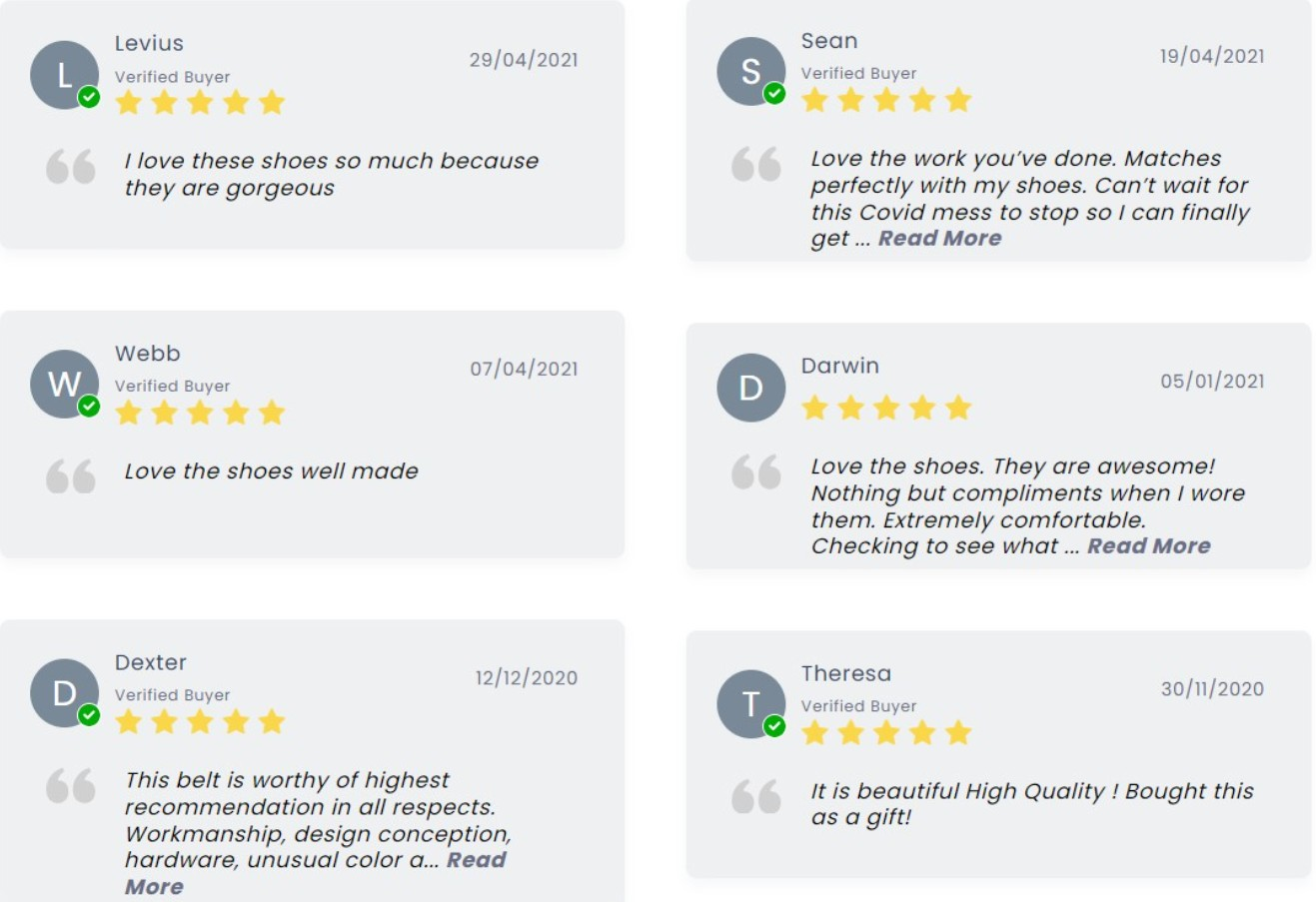The image size is (1316, 902).
Task: Click Theresa's review text about gift
Action: (1031, 804)
